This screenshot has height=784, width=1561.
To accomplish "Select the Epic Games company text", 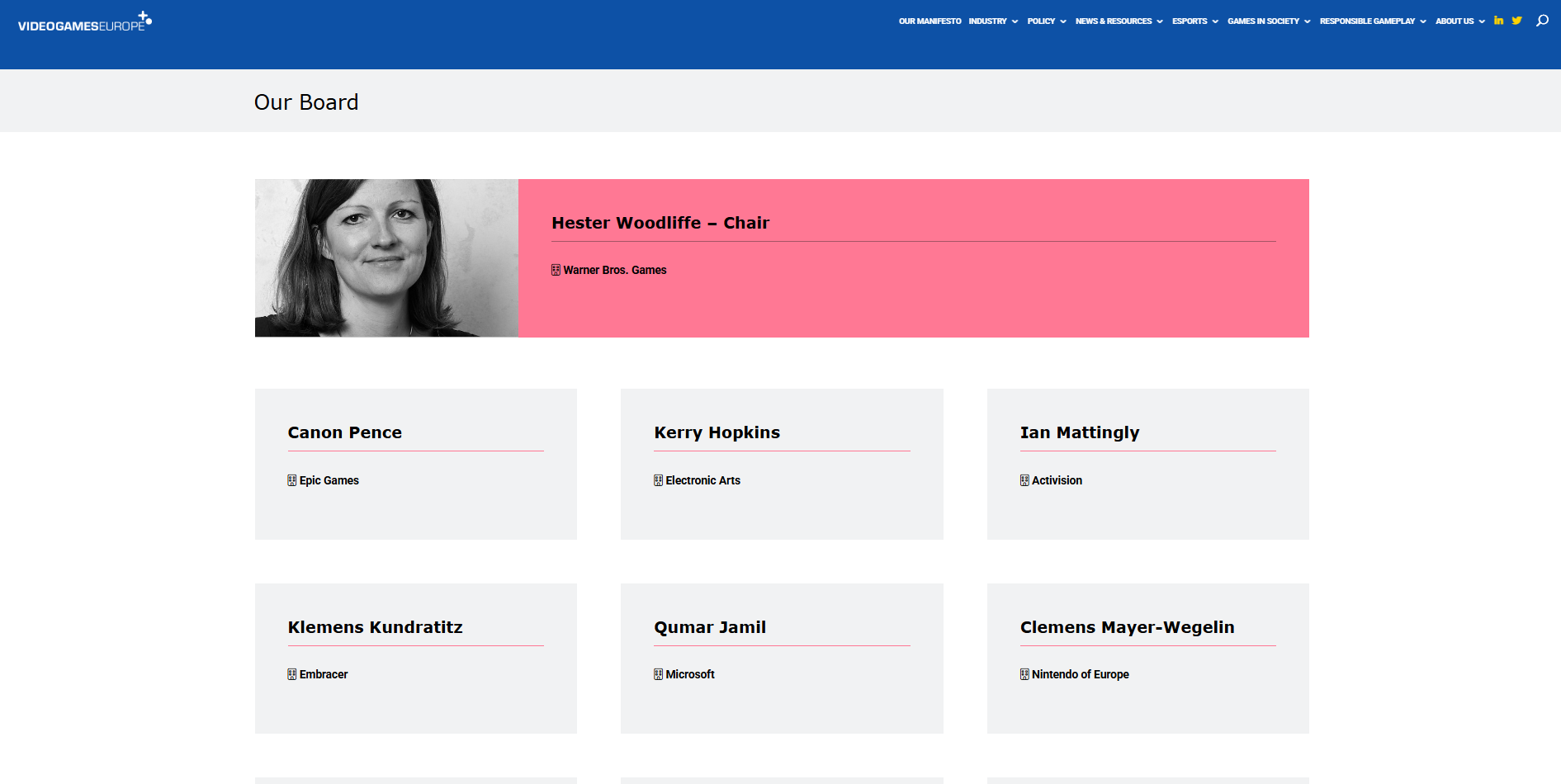I will click(329, 480).
